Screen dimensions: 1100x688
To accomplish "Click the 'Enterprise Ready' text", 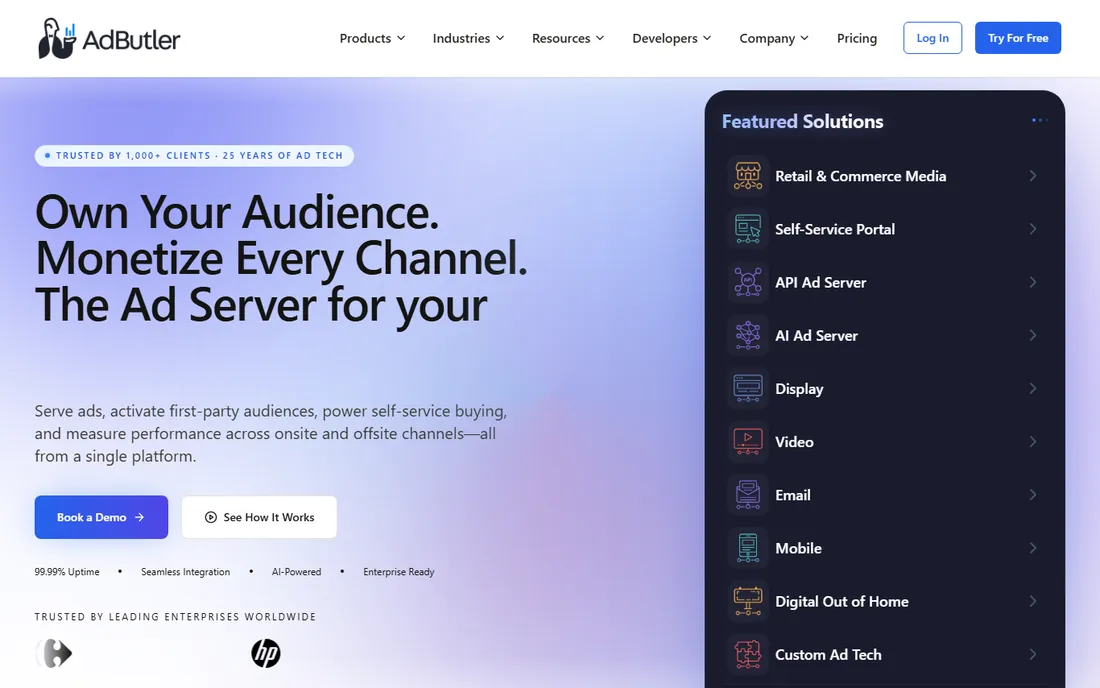I will point(398,572).
